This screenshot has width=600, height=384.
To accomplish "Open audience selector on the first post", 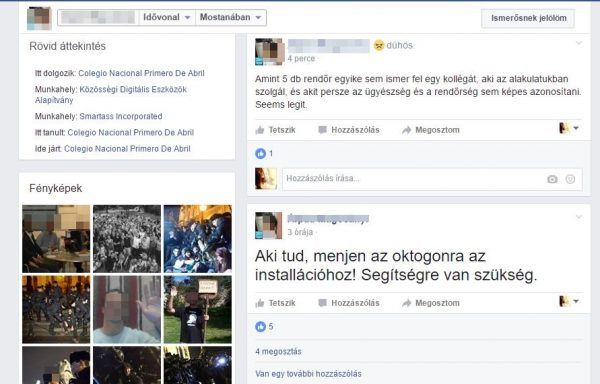I will click(x=569, y=128).
